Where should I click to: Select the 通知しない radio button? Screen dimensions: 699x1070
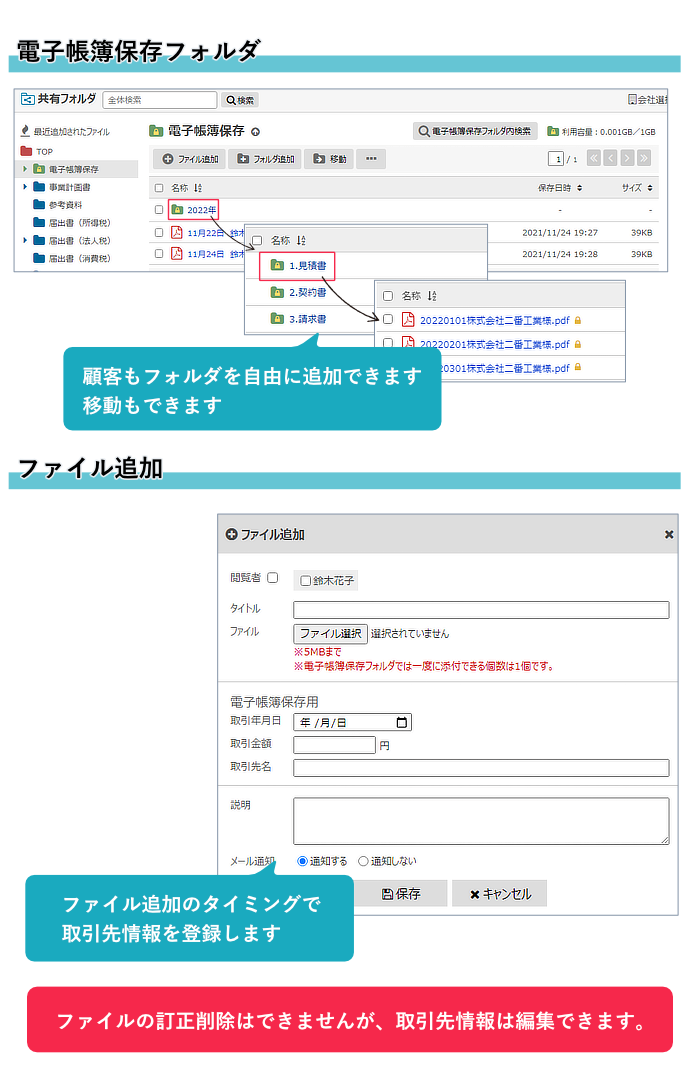coord(363,861)
